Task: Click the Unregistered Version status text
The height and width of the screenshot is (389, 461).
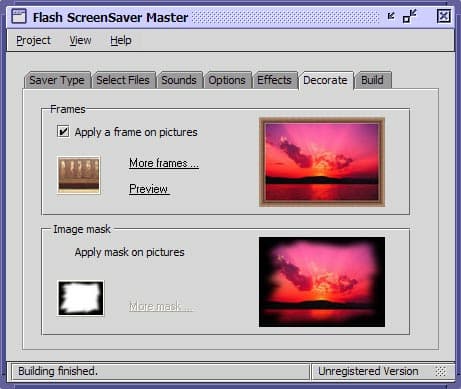Action: coord(368,371)
